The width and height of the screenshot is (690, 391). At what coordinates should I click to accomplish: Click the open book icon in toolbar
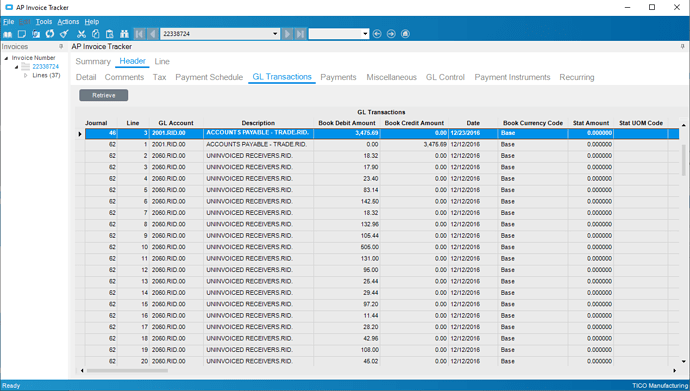(x=7, y=34)
